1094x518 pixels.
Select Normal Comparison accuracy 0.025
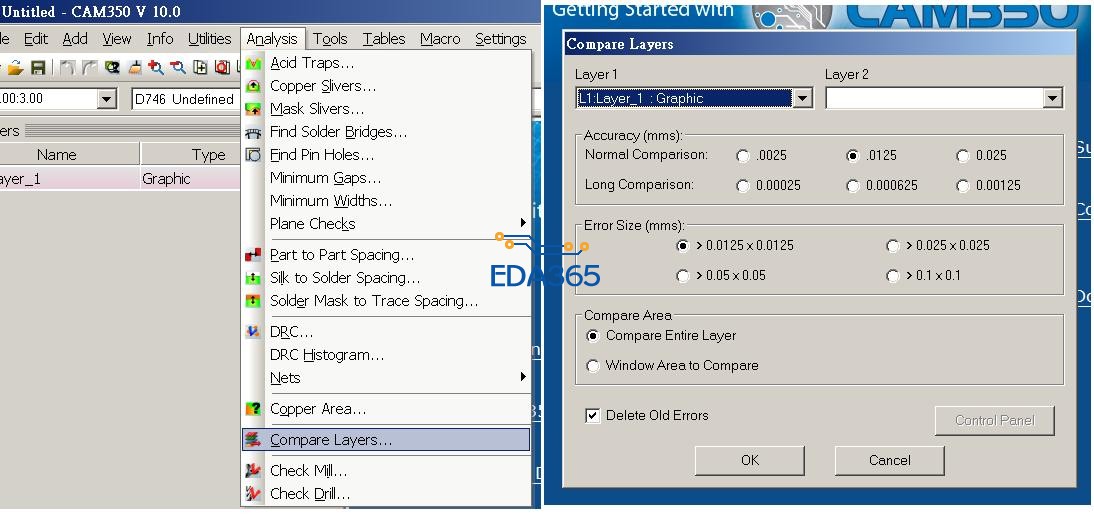[964, 156]
